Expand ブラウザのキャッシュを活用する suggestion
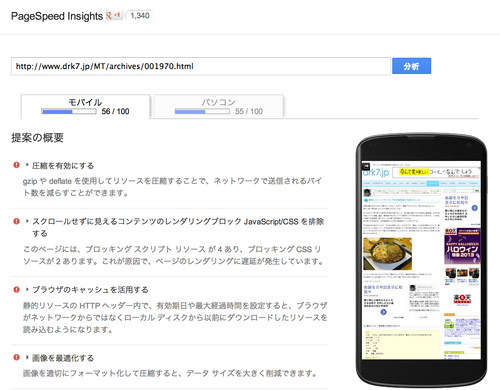Image resolution: width=500 pixels, height=390 pixels. (x=27, y=289)
